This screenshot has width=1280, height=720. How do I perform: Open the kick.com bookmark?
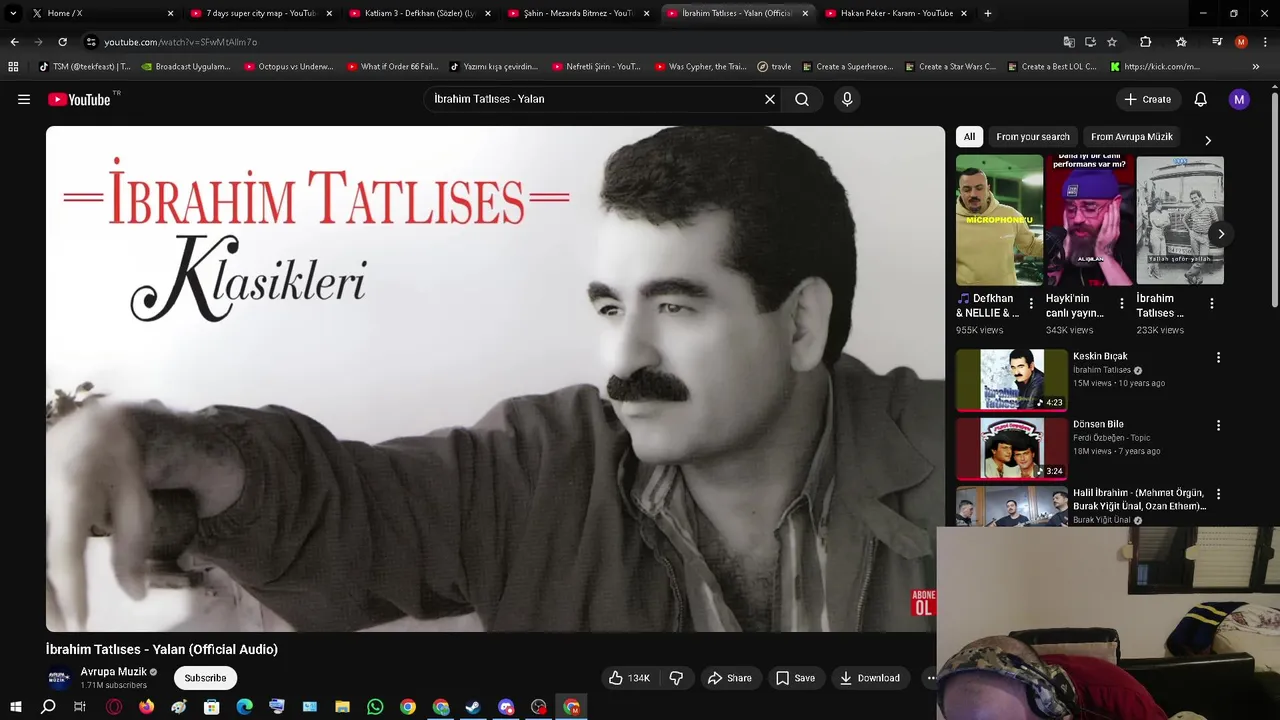click(1155, 67)
